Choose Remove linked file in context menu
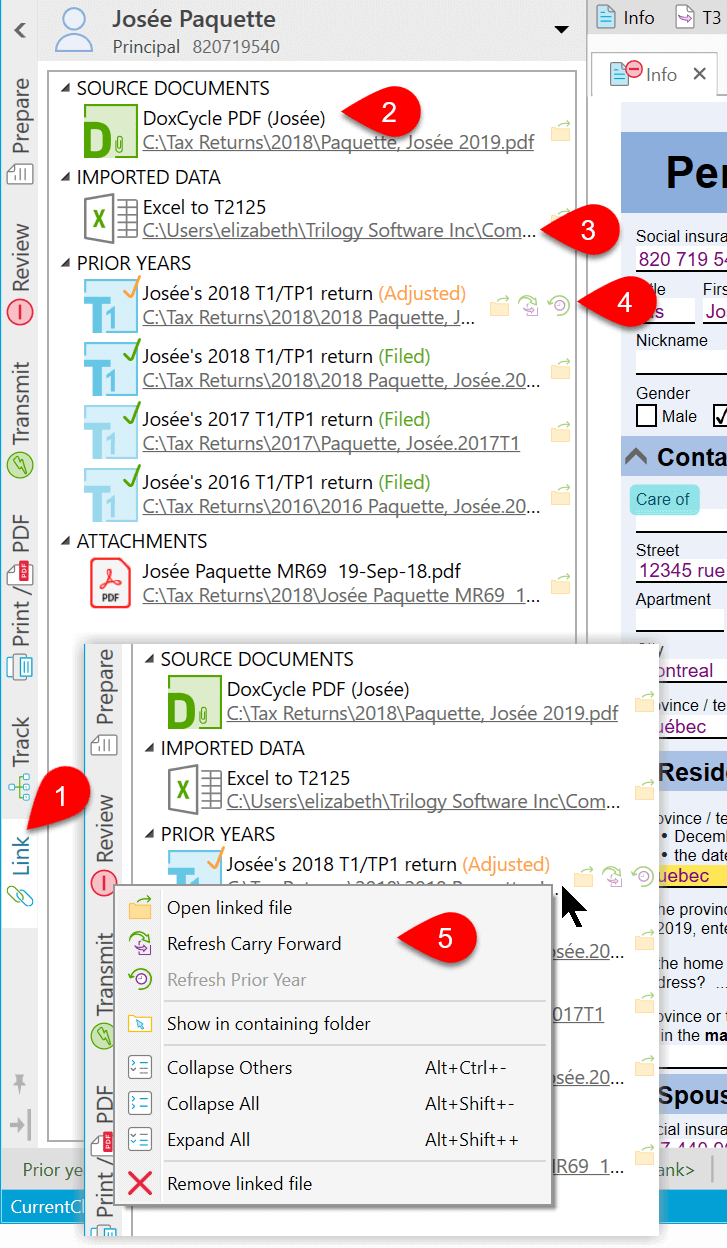The width and height of the screenshot is (727, 1248). 334,1184
